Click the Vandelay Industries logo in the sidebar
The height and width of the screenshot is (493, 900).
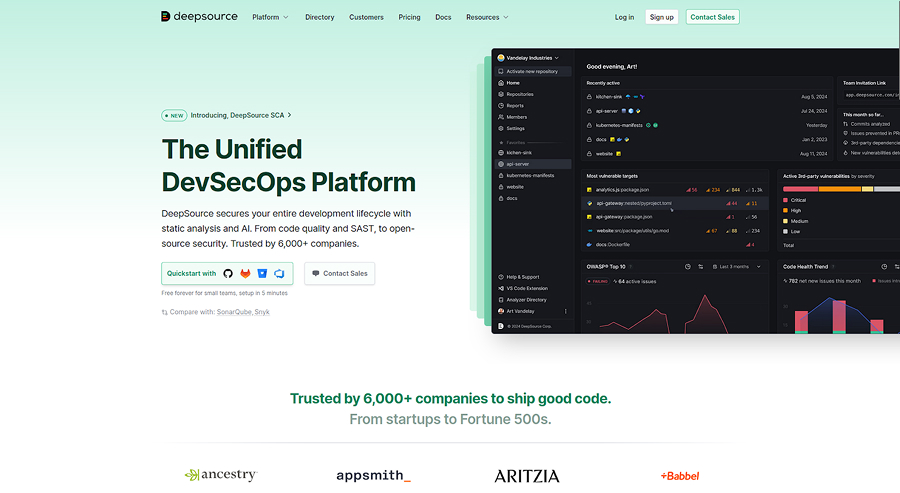(x=501, y=58)
